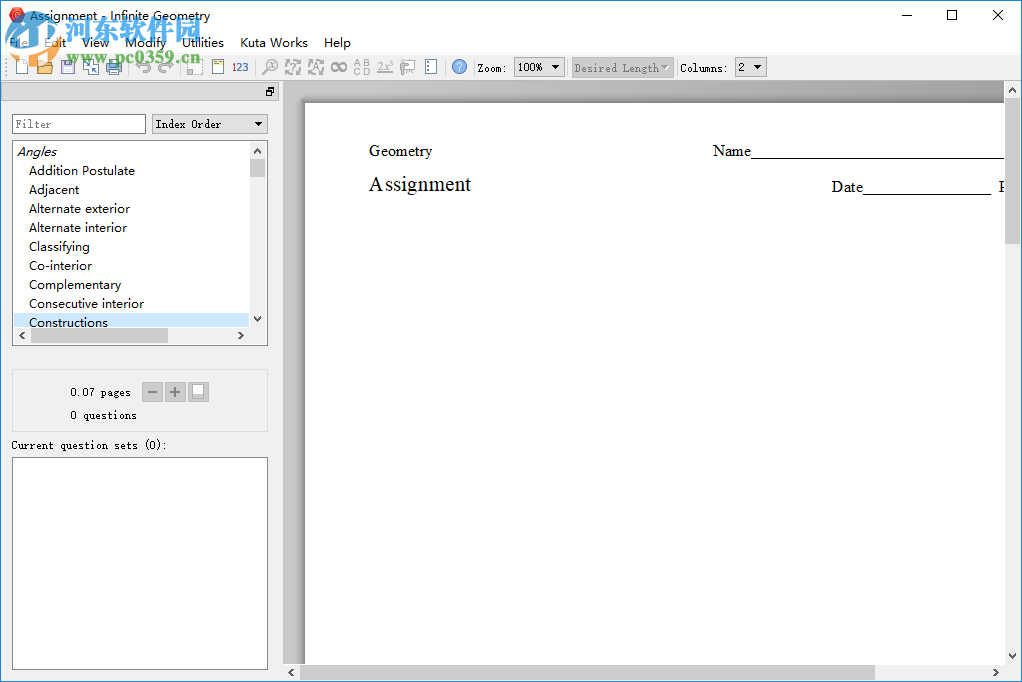The width and height of the screenshot is (1022, 682).
Task: Click document horizontal scrollbar right arrow
Action: [x=995, y=672]
